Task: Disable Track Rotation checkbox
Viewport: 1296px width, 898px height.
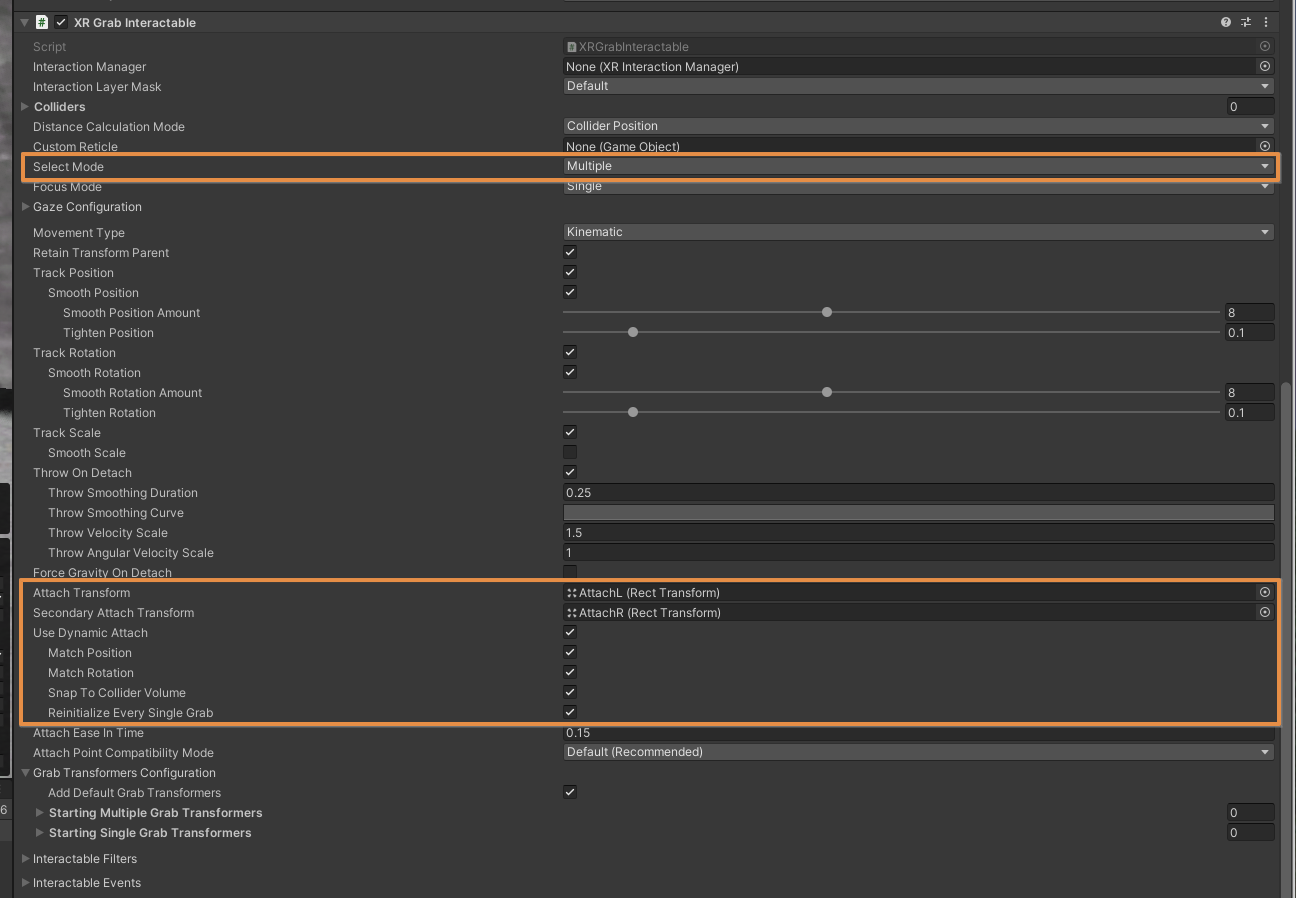Action: coord(570,352)
